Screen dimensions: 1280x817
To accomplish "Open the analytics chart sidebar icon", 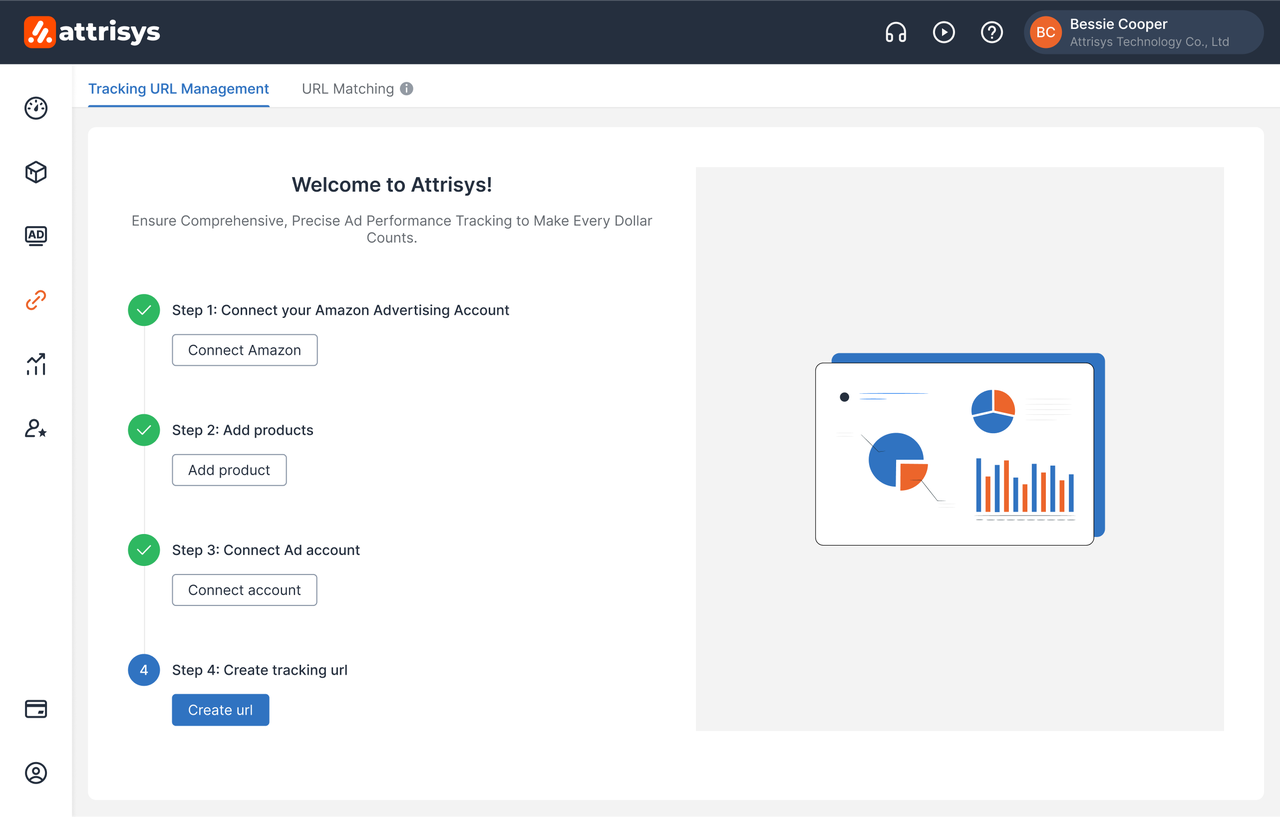I will (36, 364).
